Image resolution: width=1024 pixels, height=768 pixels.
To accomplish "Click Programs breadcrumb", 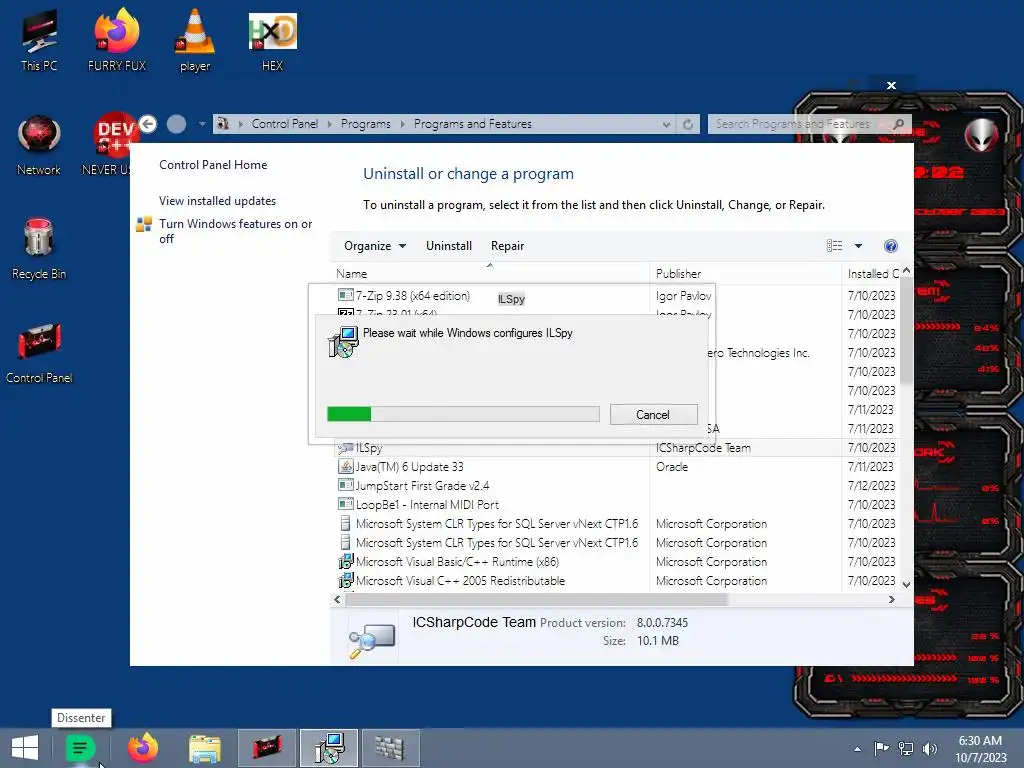I will [x=366, y=124].
